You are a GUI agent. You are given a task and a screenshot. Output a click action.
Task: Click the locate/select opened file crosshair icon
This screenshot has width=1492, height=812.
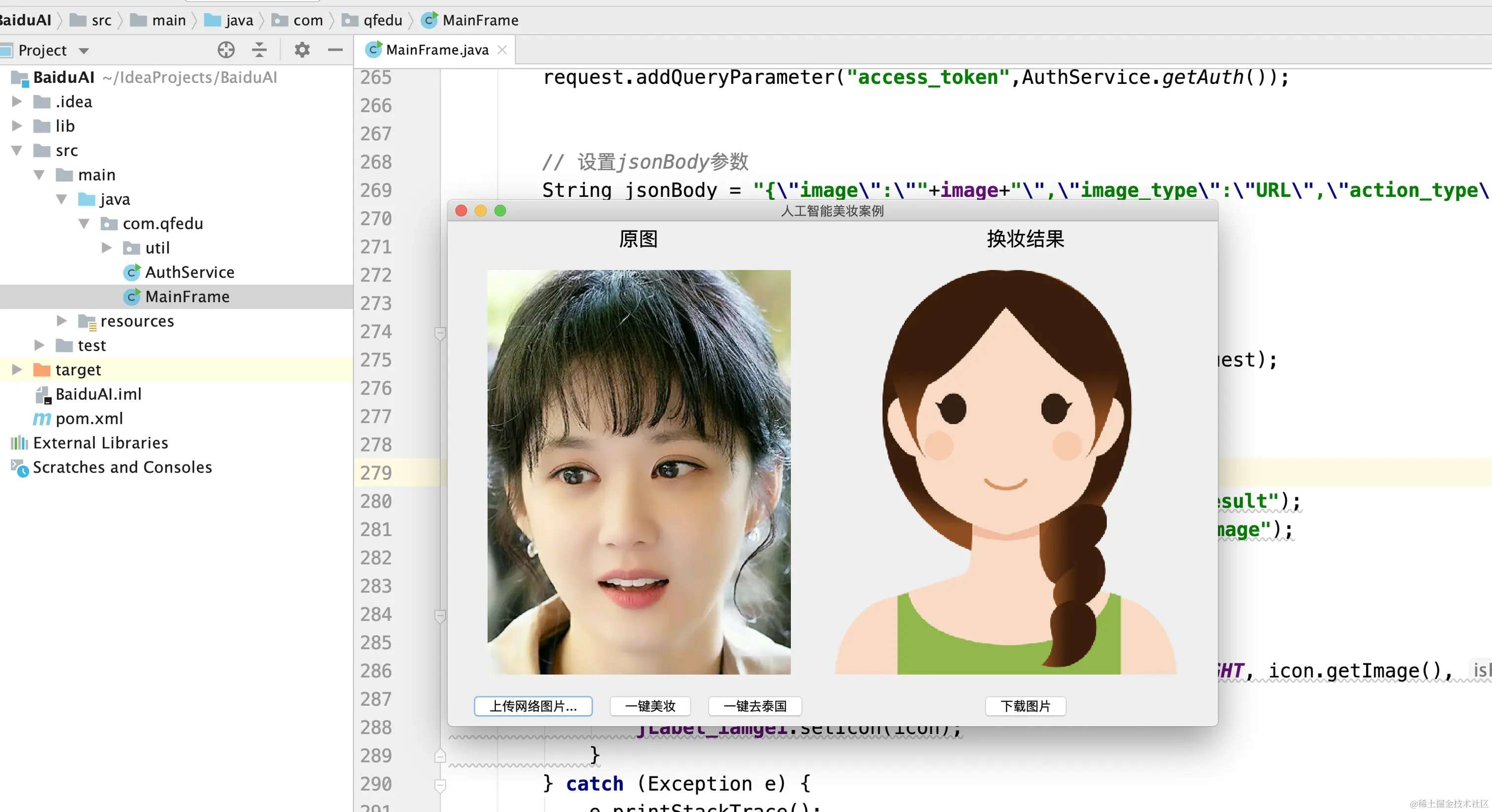pos(226,50)
